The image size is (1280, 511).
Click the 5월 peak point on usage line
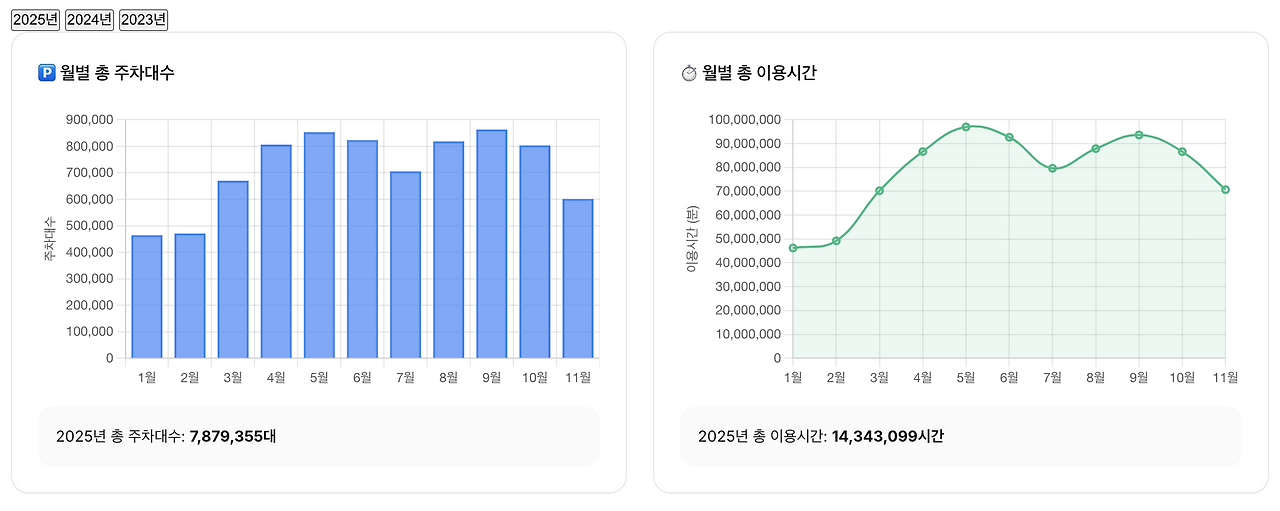966,127
